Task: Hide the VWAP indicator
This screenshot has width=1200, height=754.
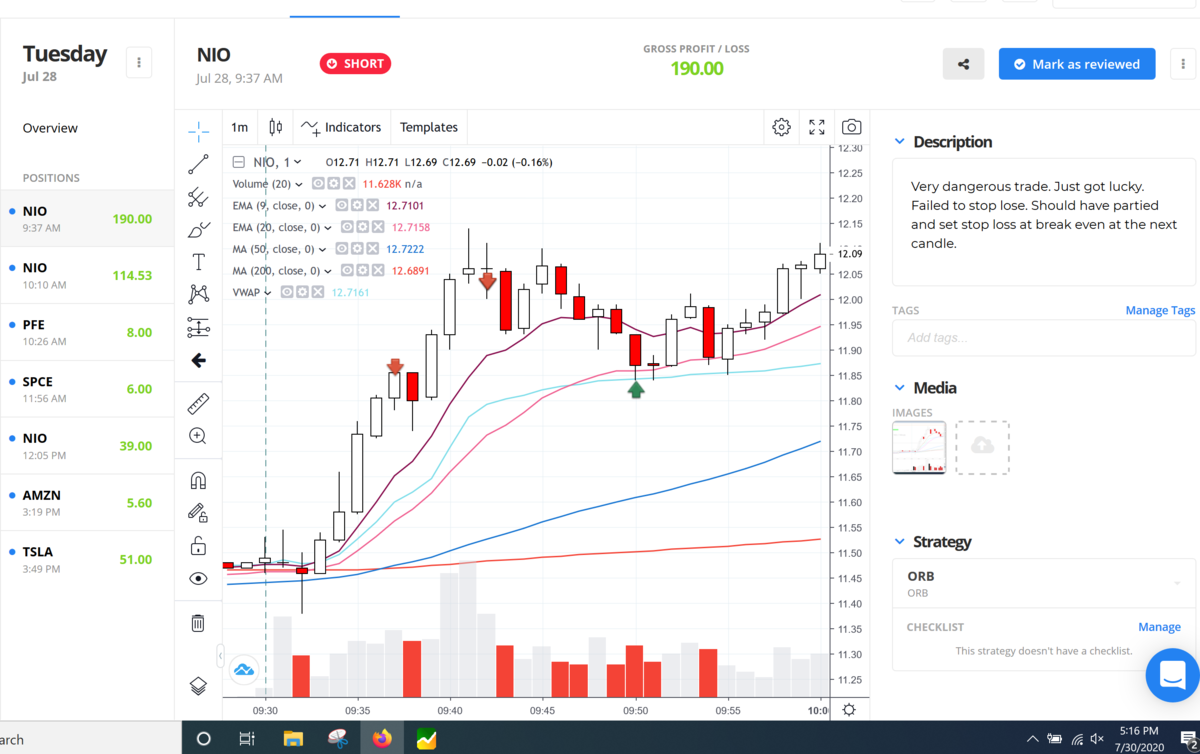Action: click(287, 292)
